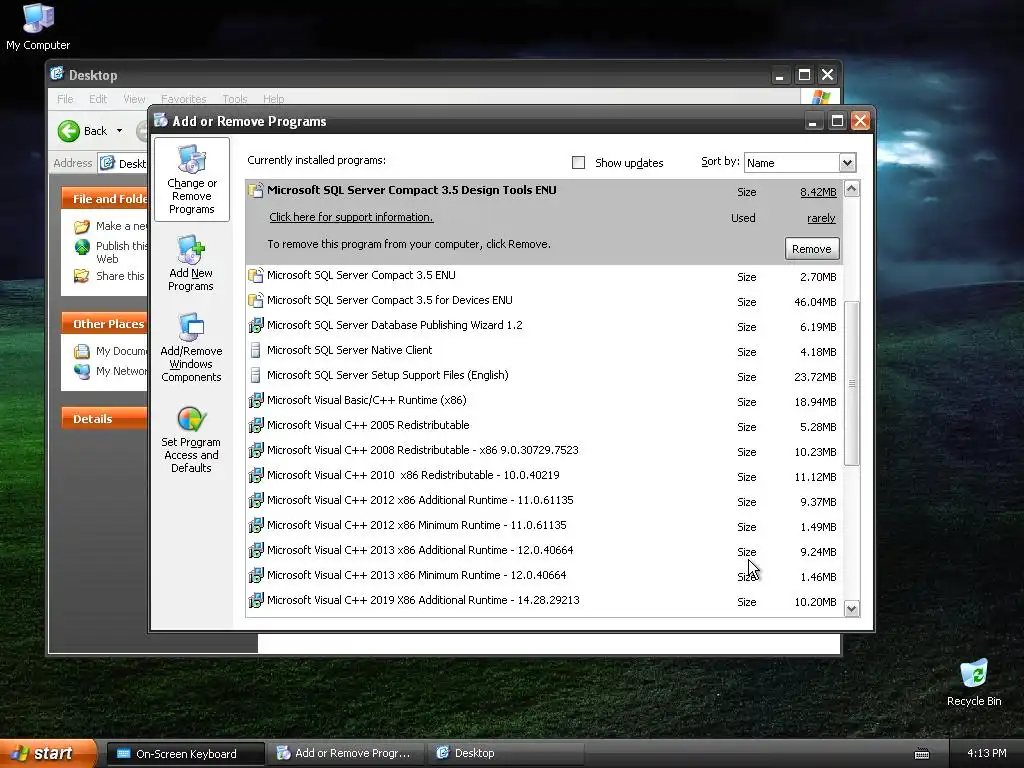Click icon of Visual Basic/C++ Runtime (x86)
The width and height of the screenshot is (1024, 768).
[x=256, y=400]
